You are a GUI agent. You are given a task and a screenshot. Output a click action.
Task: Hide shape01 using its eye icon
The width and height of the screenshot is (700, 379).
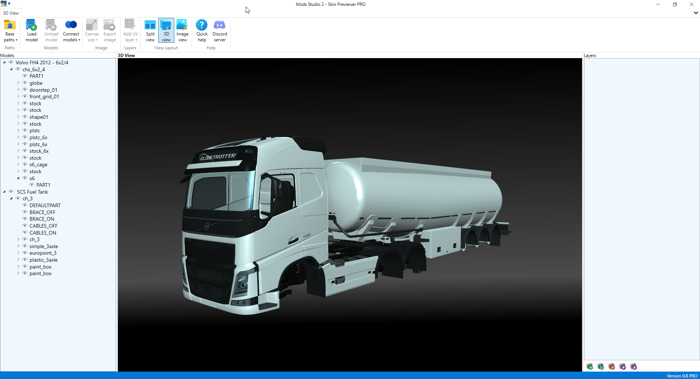click(25, 117)
